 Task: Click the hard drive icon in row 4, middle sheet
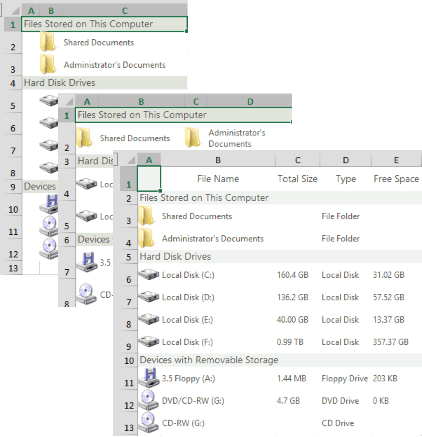pos(87,183)
